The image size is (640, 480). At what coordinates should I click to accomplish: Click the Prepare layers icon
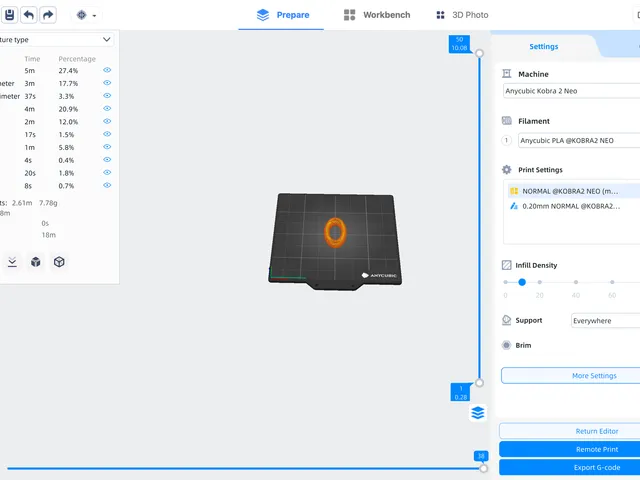click(x=263, y=15)
